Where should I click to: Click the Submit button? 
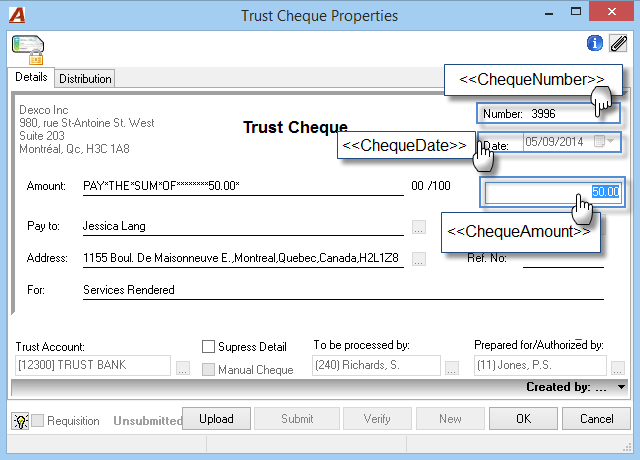pyautogui.click(x=297, y=419)
